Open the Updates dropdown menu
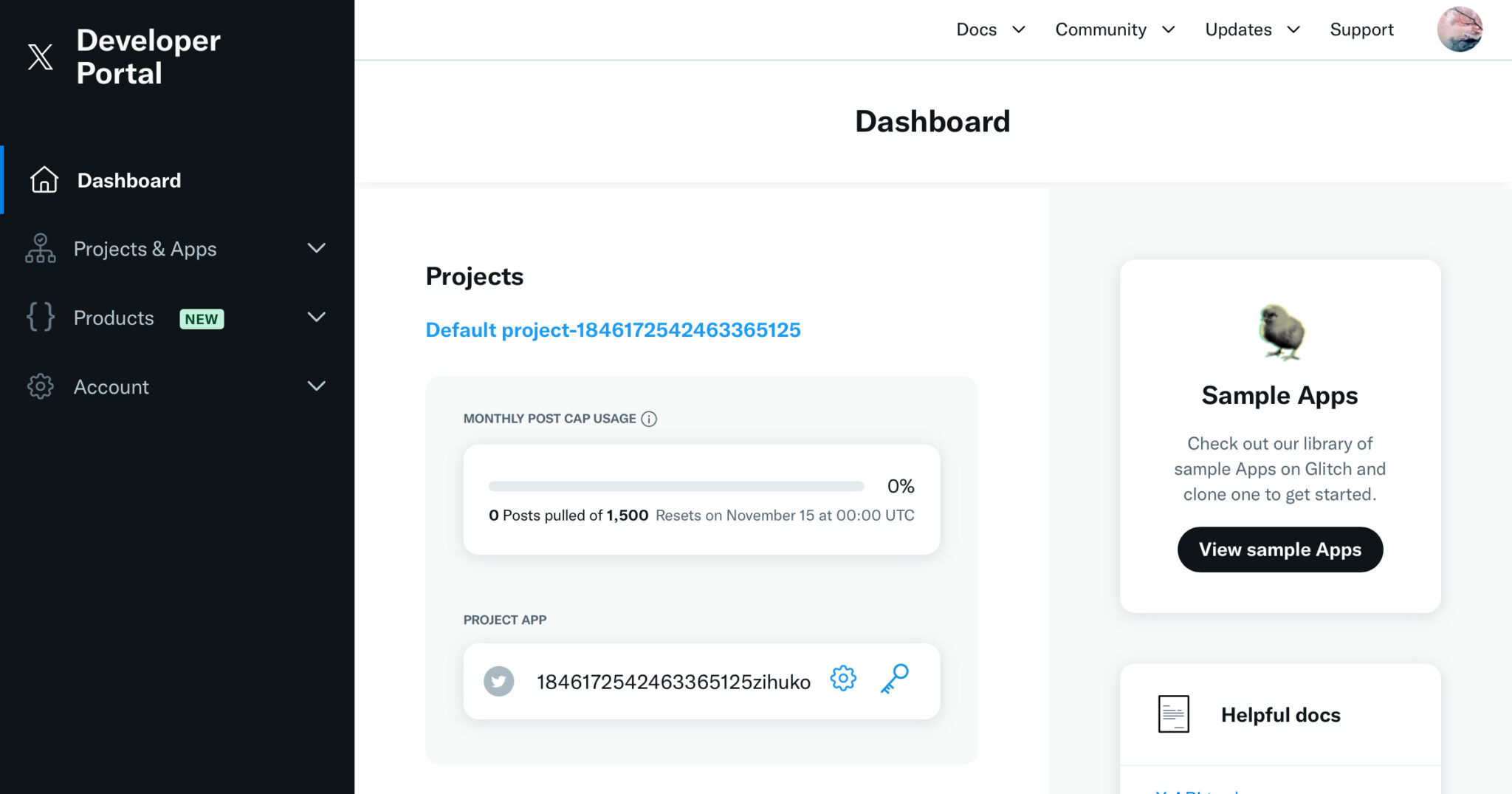 coord(1251,30)
